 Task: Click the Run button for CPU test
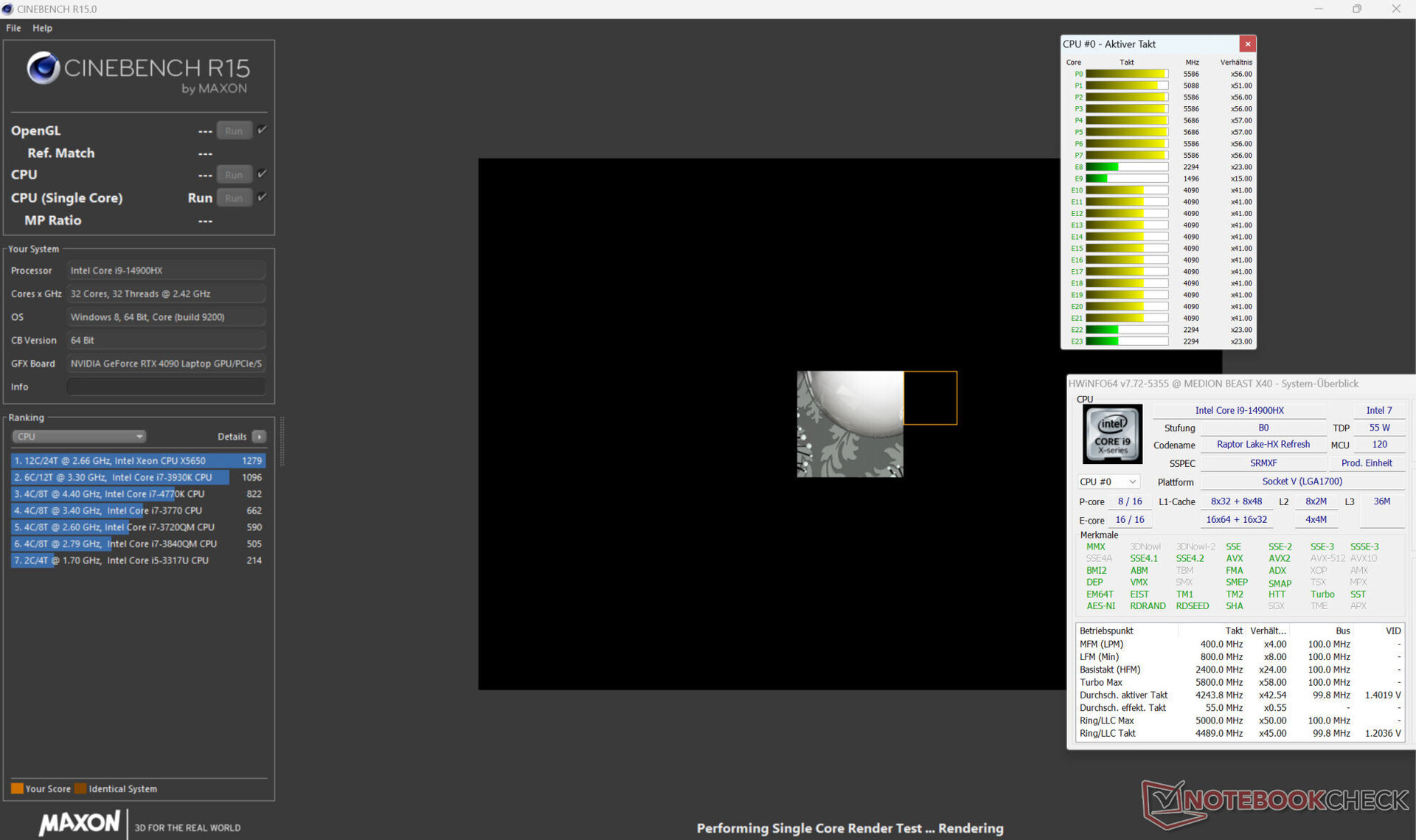(234, 175)
